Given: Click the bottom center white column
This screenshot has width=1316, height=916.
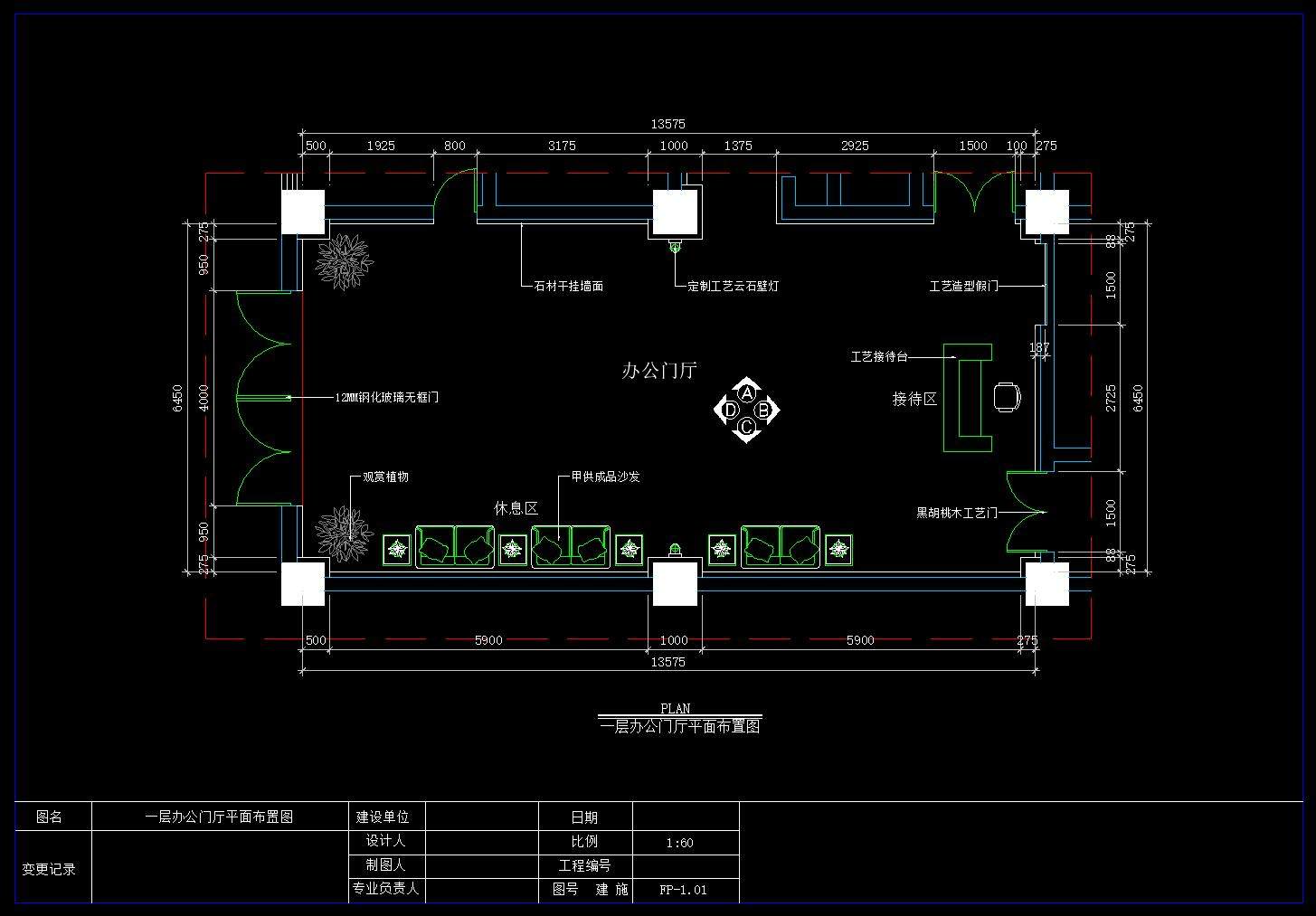Looking at the screenshot, I should [675, 583].
